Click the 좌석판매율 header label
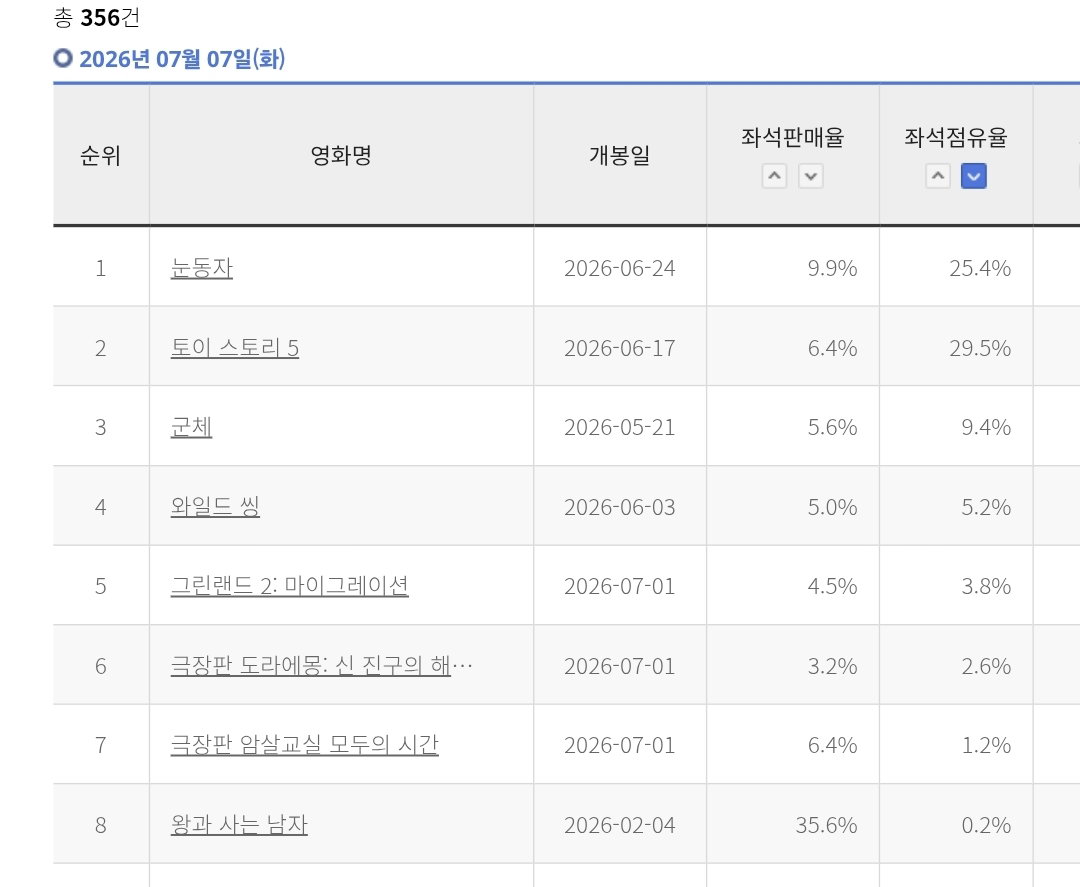Viewport: 1080px width, 887px height. (x=793, y=138)
